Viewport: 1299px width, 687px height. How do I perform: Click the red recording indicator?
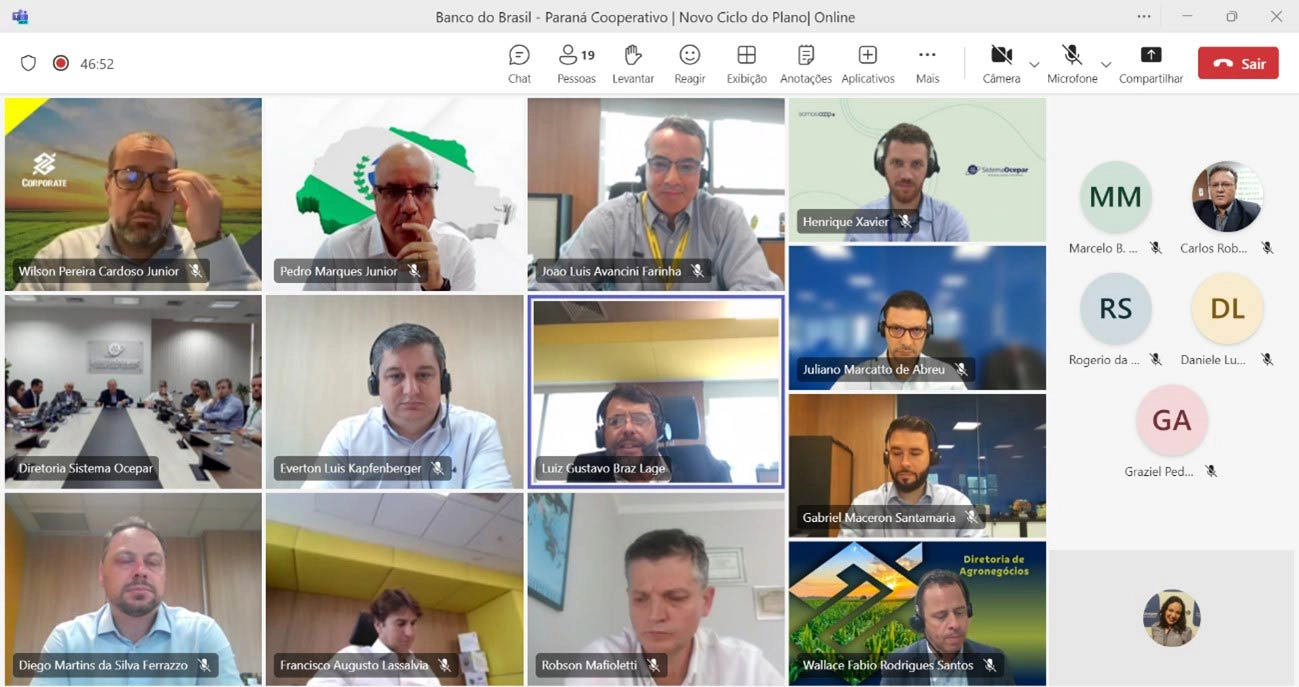coord(60,63)
